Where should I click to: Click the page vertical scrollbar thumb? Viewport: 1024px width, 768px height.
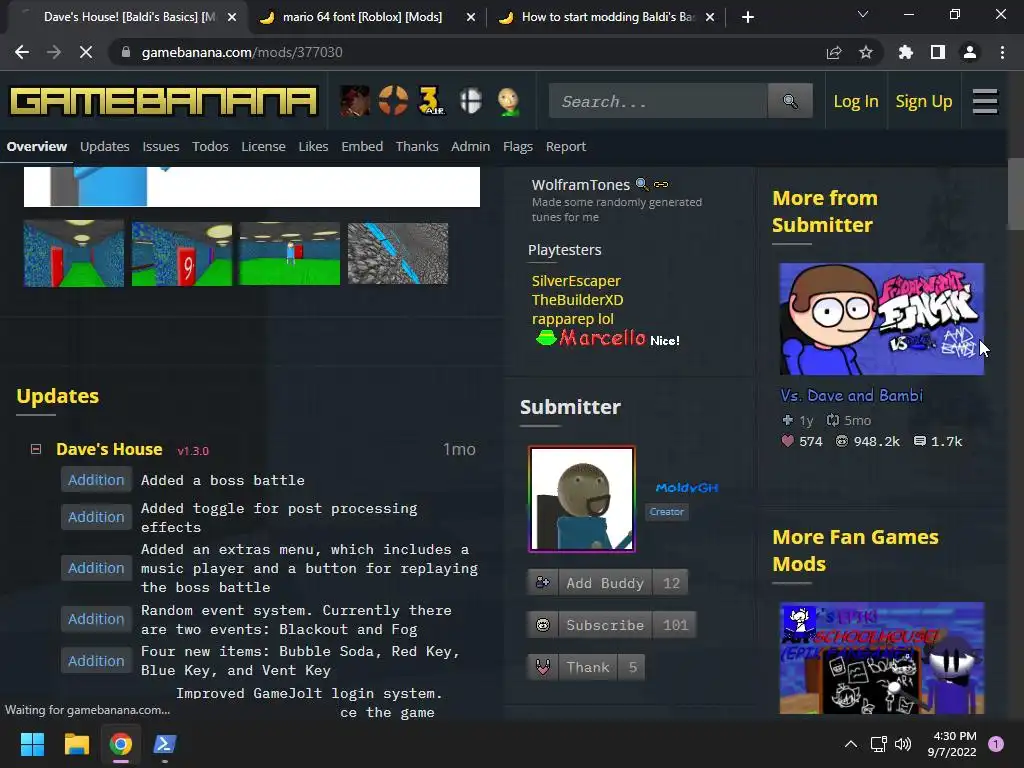click(1016, 194)
